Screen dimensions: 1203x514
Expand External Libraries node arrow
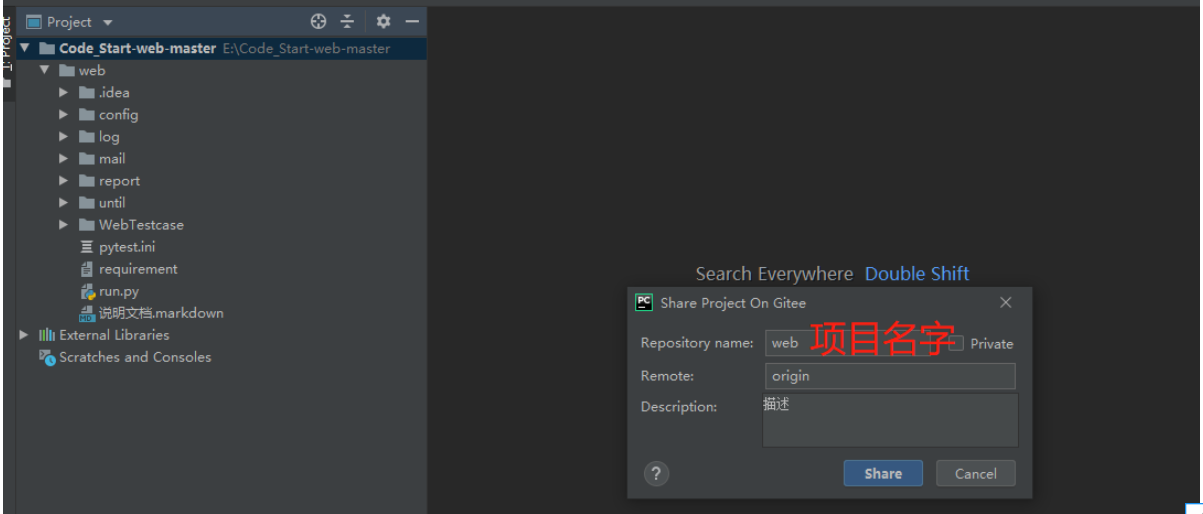pyautogui.click(x=24, y=334)
